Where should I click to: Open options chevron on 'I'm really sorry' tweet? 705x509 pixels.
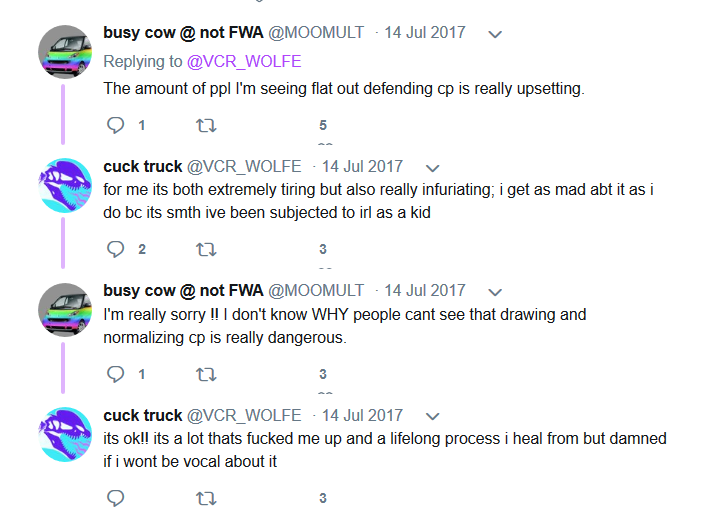click(495, 292)
